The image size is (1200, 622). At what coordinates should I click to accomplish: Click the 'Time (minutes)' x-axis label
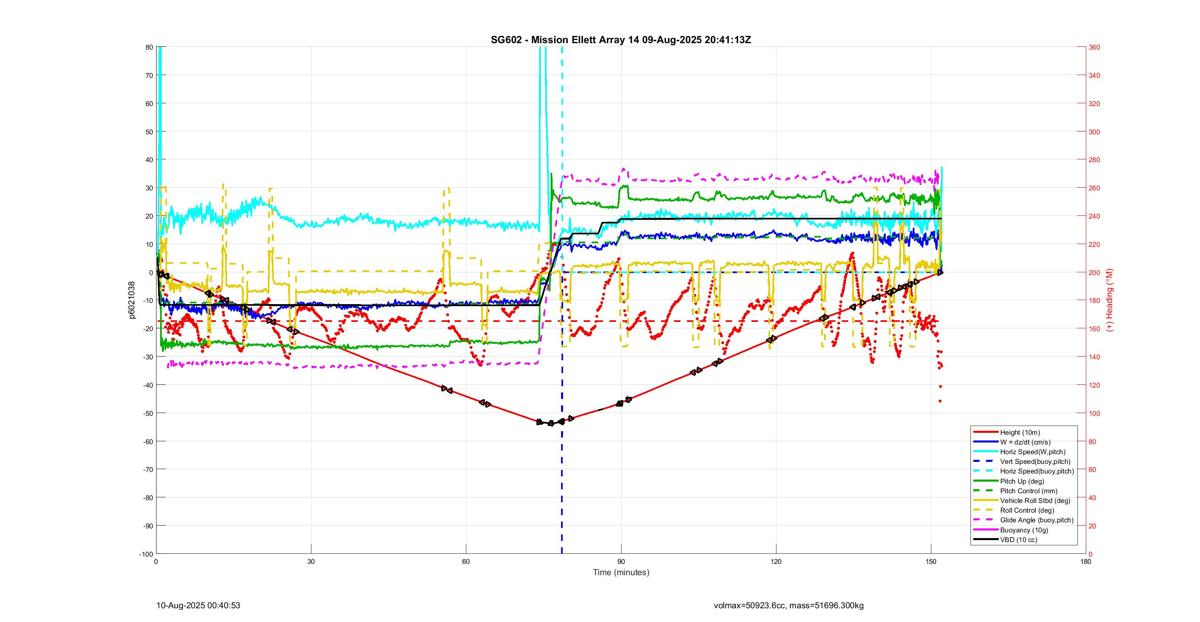[x=621, y=573]
